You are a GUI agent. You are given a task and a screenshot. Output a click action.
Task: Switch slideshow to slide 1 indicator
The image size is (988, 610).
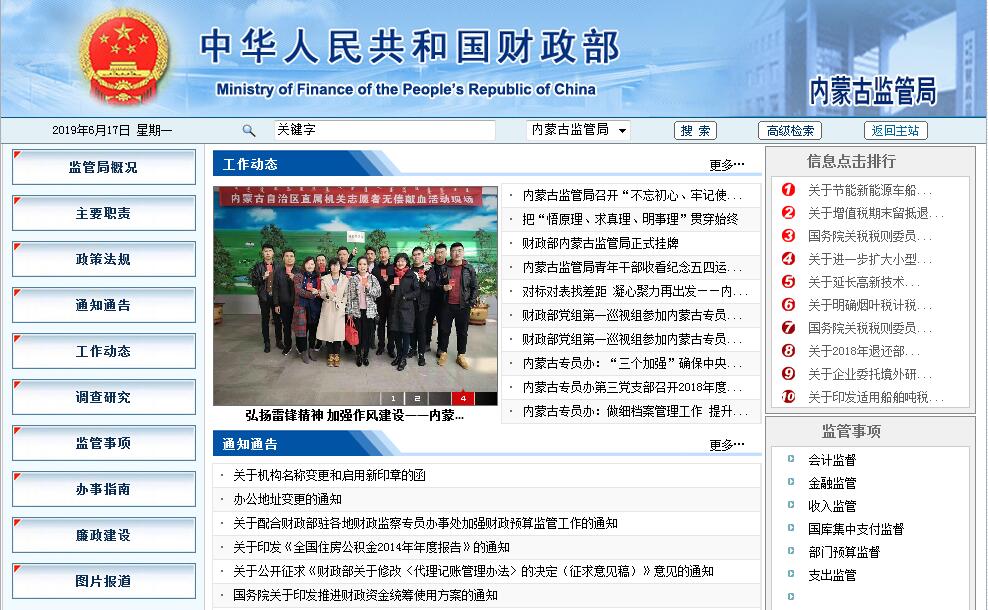point(393,398)
